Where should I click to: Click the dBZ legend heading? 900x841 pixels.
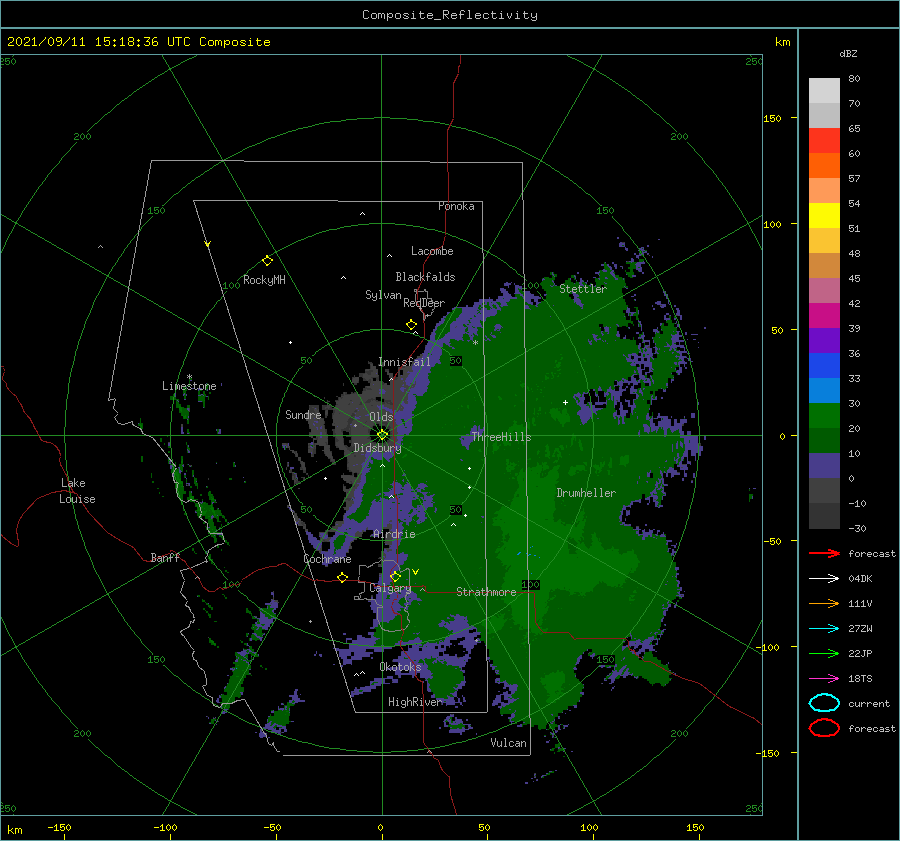[848, 53]
